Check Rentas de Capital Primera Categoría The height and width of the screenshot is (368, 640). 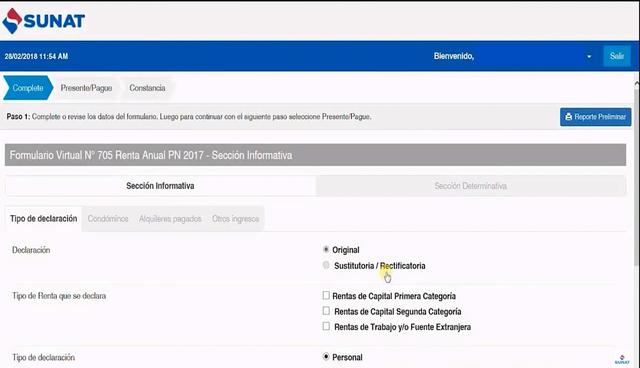(326, 295)
